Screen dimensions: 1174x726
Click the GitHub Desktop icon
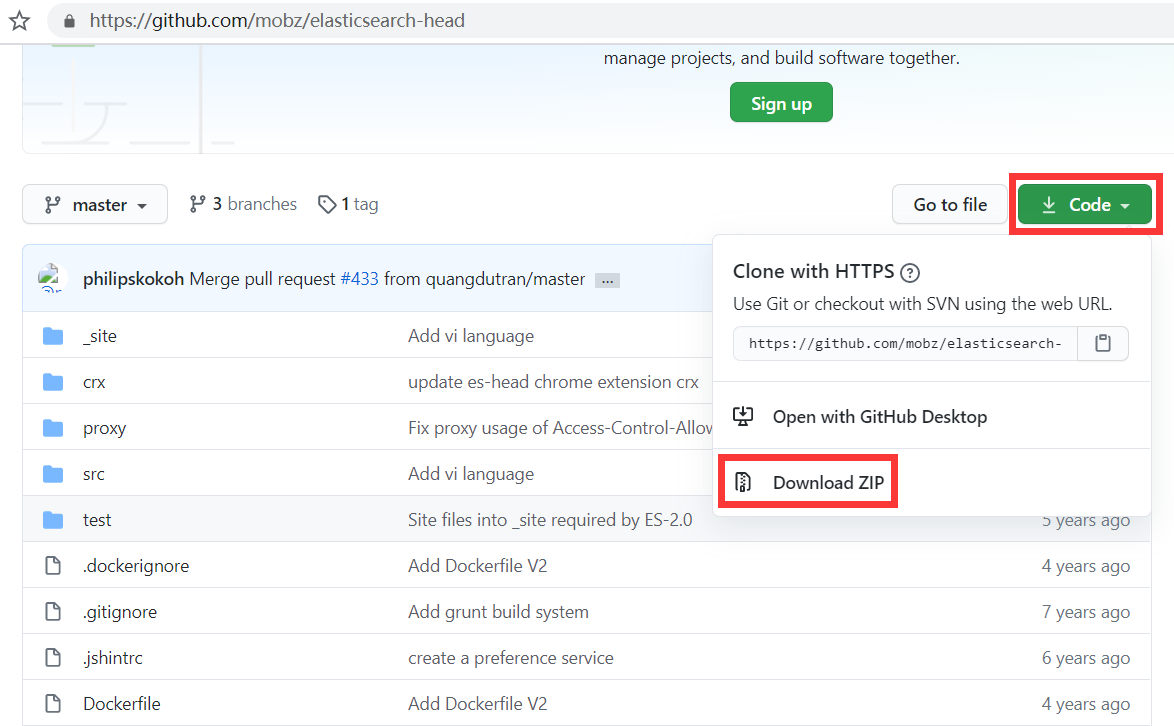[x=743, y=416]
